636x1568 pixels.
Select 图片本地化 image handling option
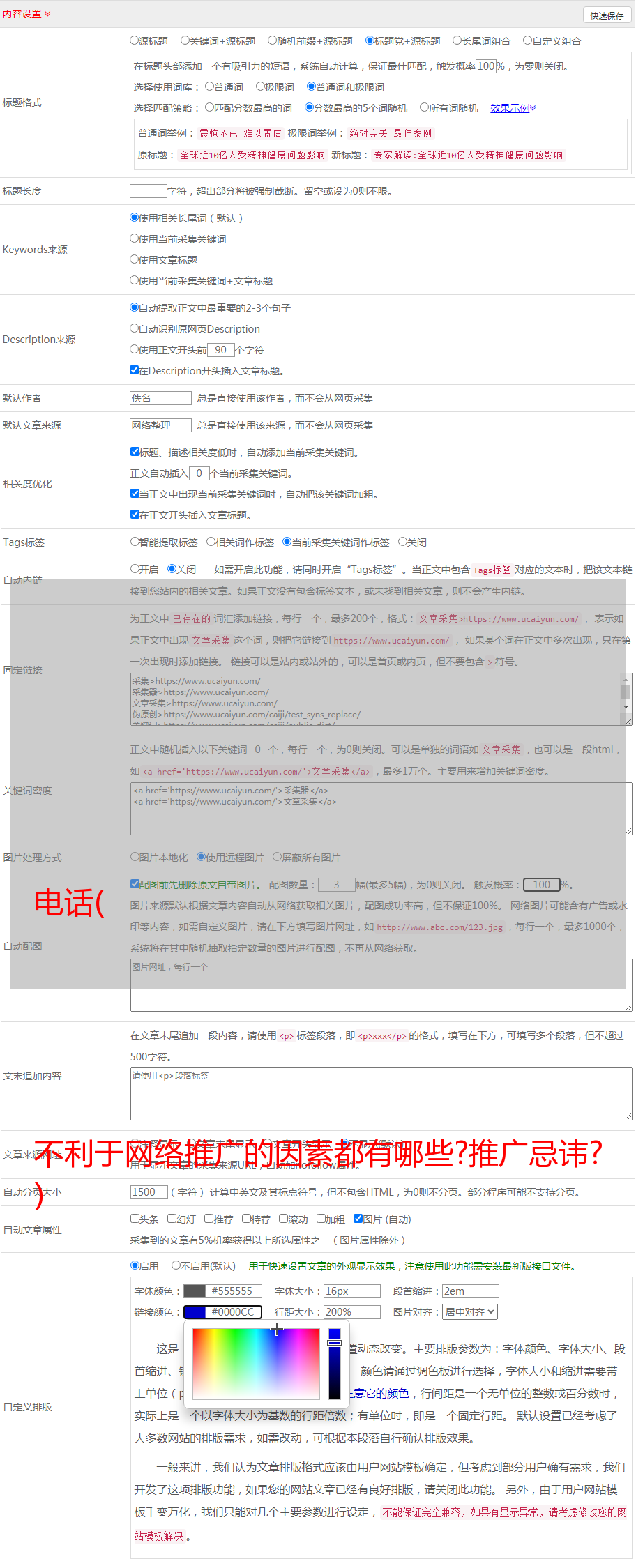coord(135,858)
